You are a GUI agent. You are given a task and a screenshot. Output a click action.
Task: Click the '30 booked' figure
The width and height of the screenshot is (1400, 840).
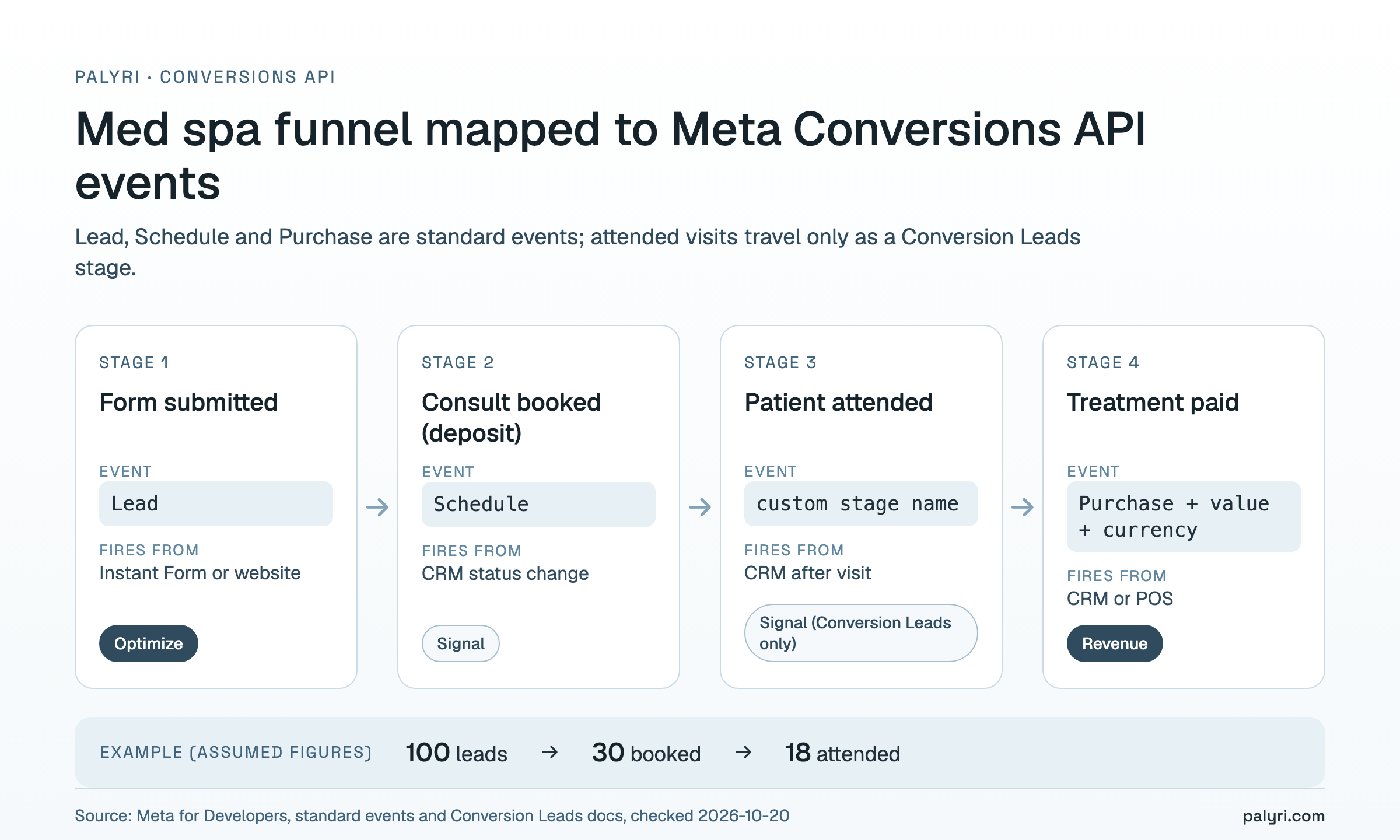pyautogui.click(x=646, y=752)
